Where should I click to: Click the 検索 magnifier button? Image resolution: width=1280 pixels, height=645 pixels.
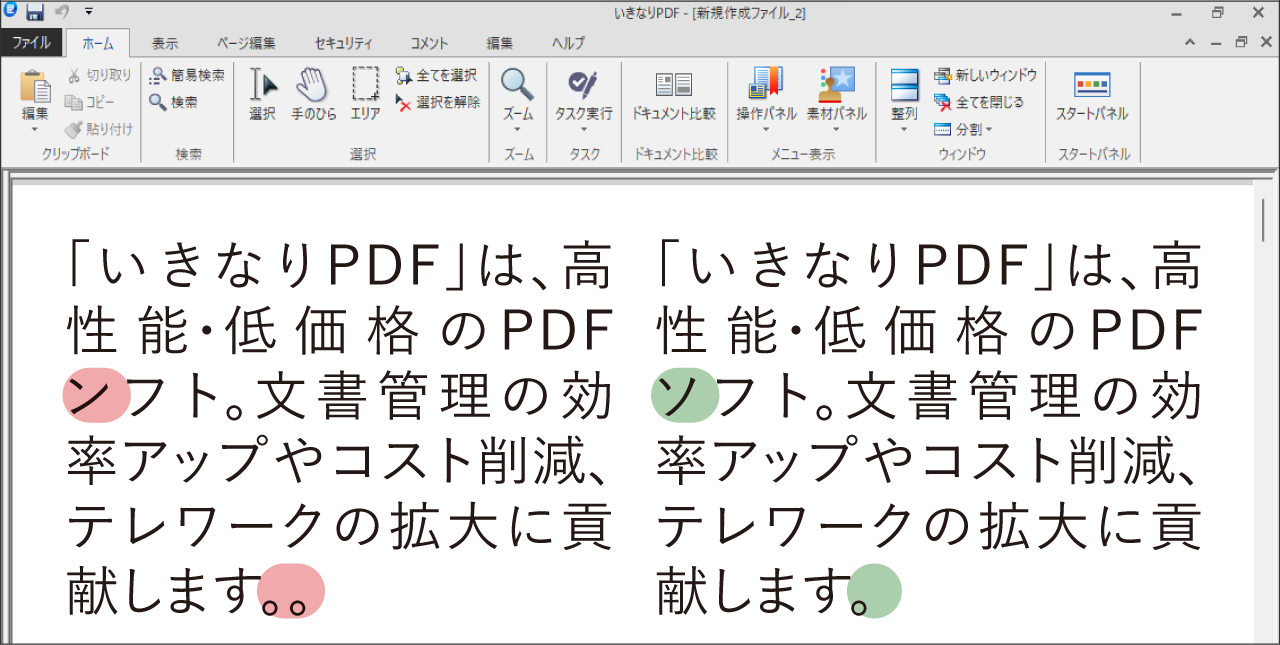point(174,102)
